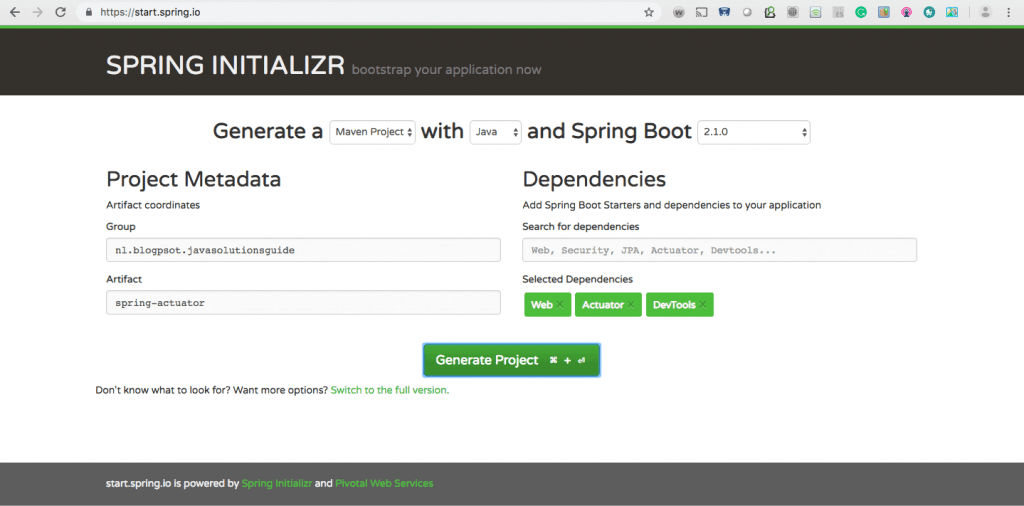This screenshot has height=506, width=1024.
Task: Click the Search for dependencies box
Action: 720,250
